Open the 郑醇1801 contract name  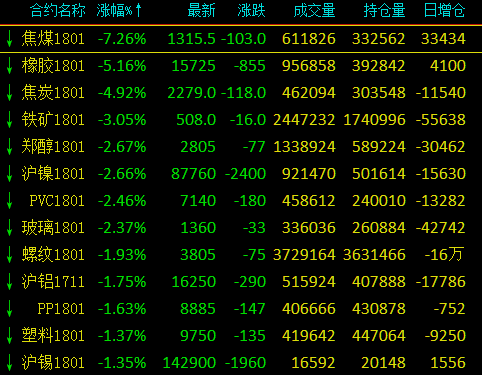[53, 147]
